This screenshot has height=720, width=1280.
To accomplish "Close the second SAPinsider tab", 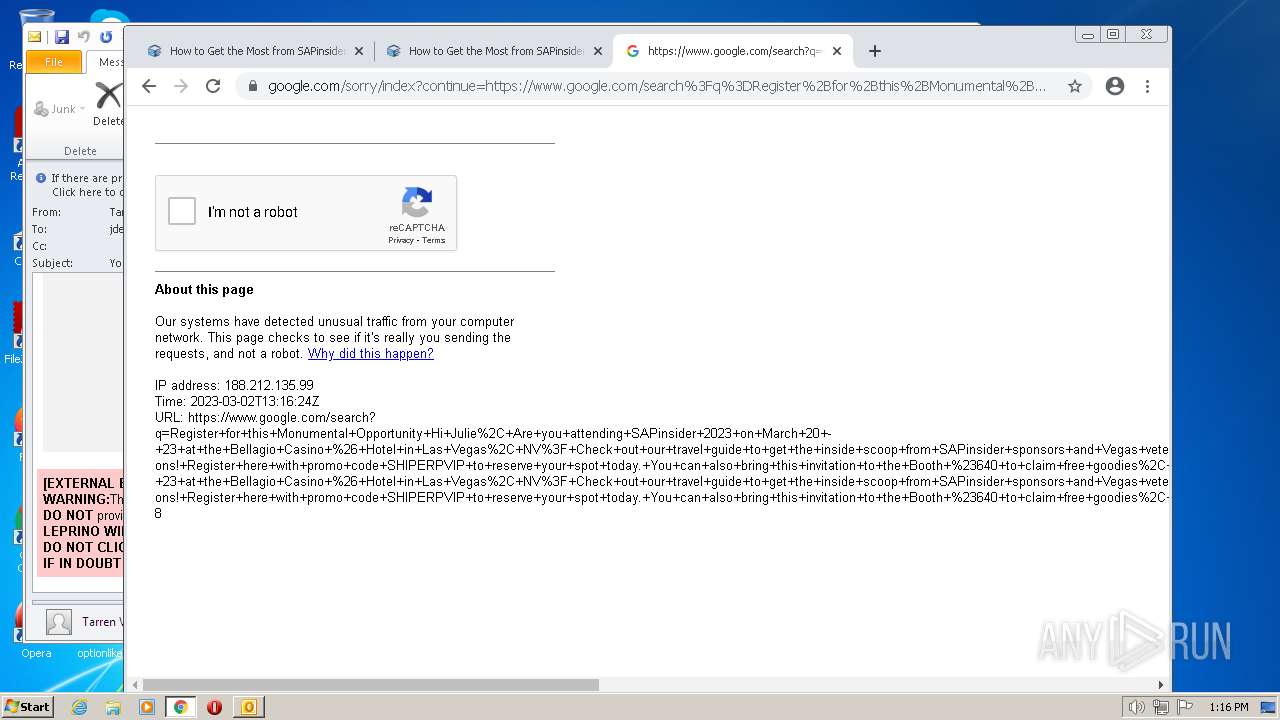I will click(x=598, y=51).
